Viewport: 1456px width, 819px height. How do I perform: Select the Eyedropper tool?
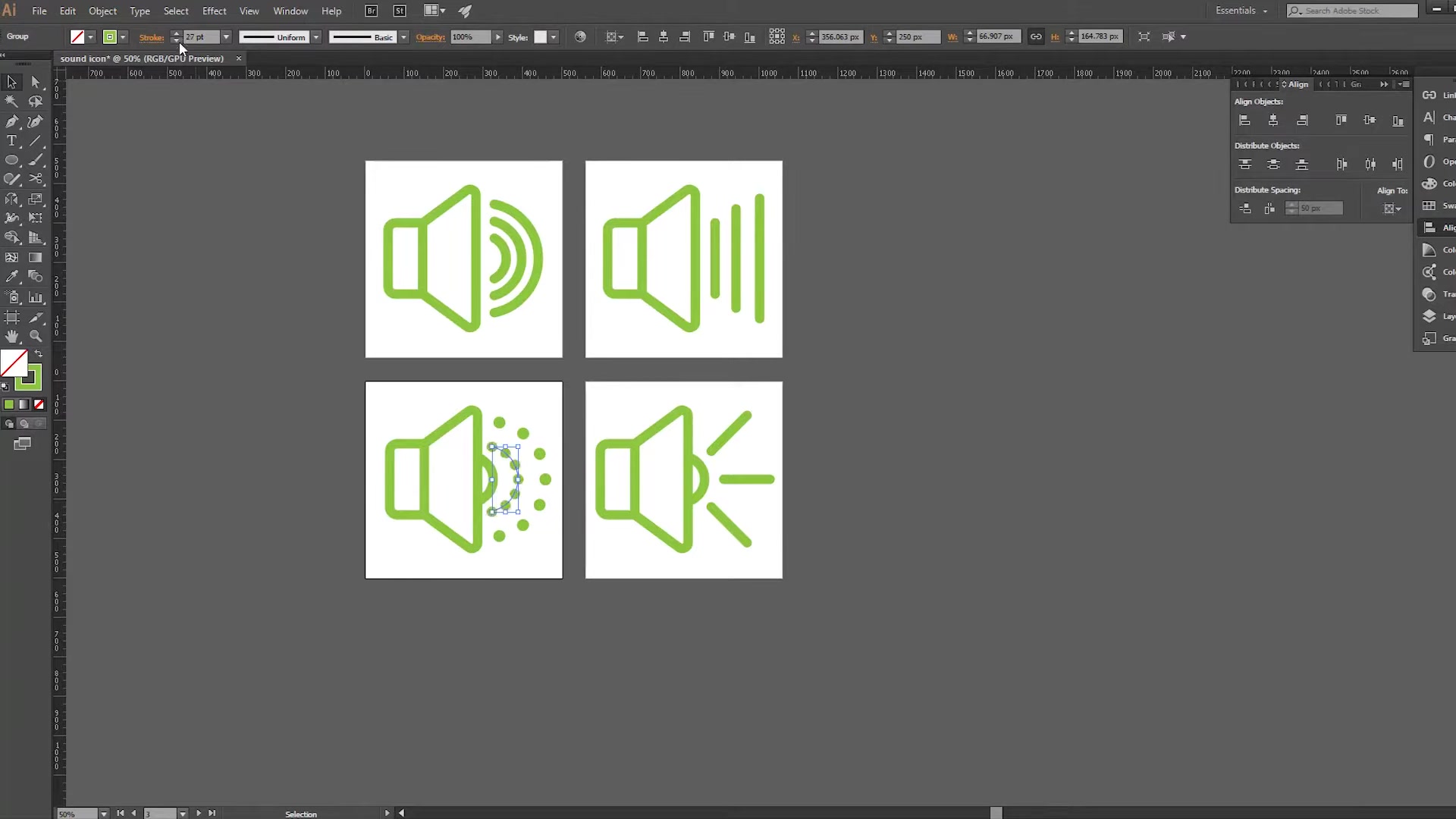click(12, 277)
